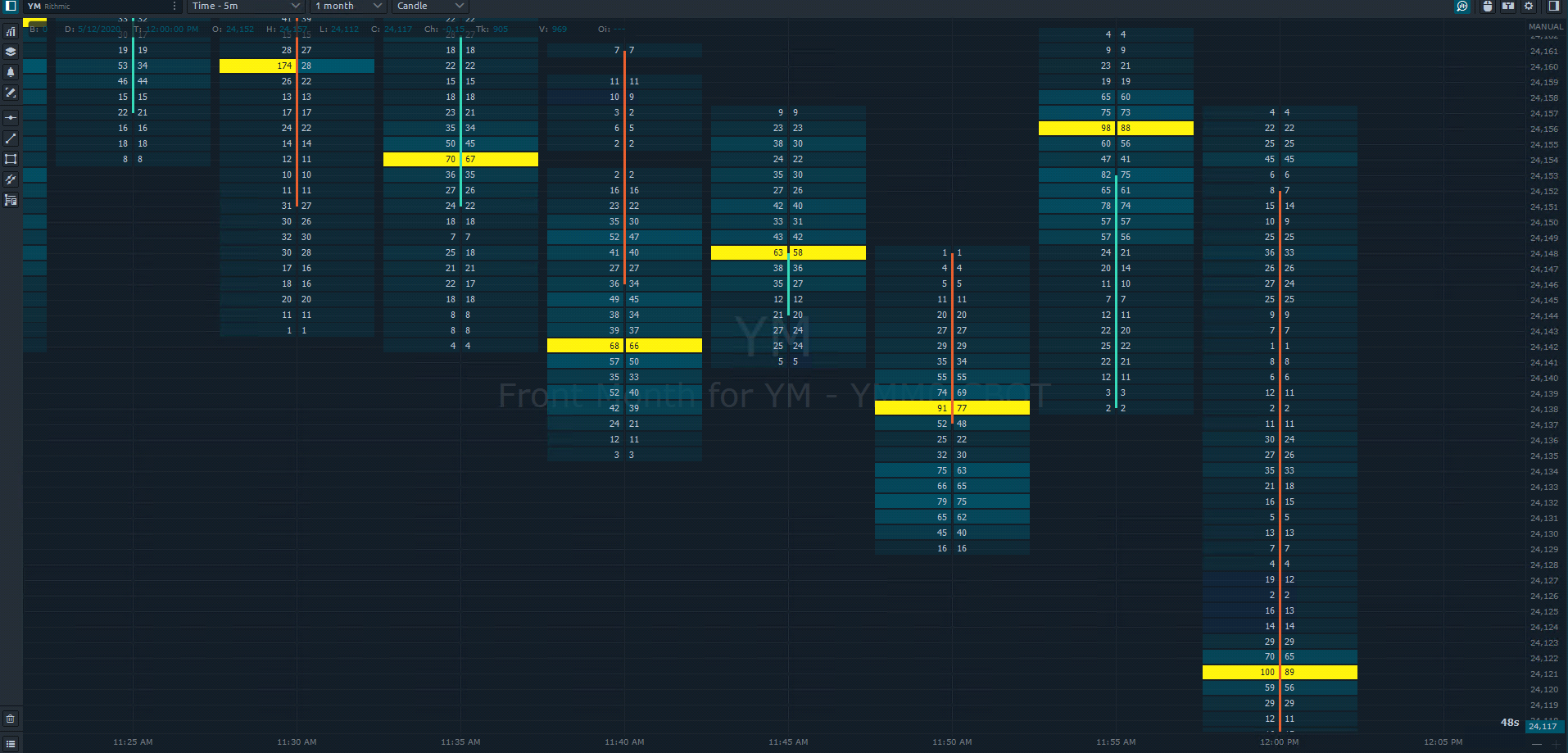
Task: Select the layers panel icon in sidebar
Action: click(x=11, y=51)
